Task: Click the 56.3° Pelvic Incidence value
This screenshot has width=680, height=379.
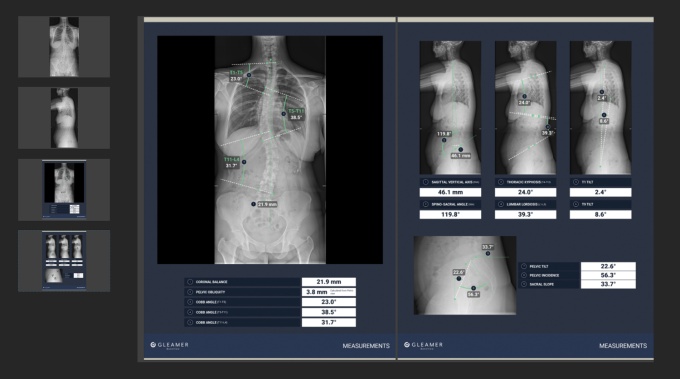Action: click(608, 275)
